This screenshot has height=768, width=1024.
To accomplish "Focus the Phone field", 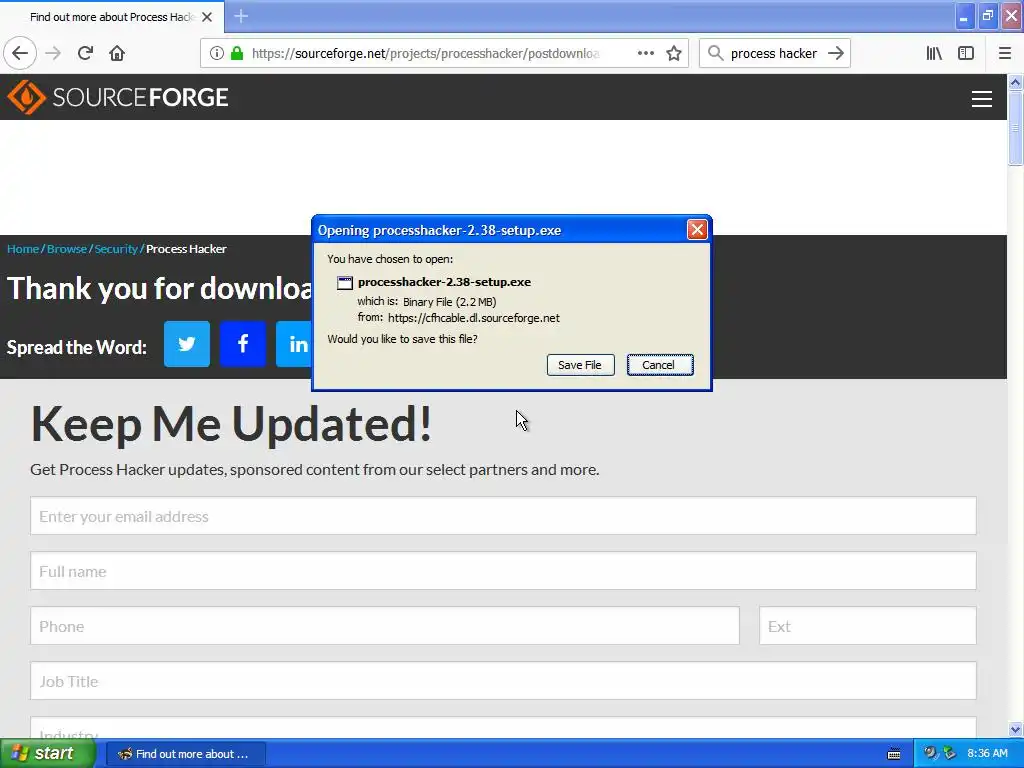I will [x=385, y=626].
